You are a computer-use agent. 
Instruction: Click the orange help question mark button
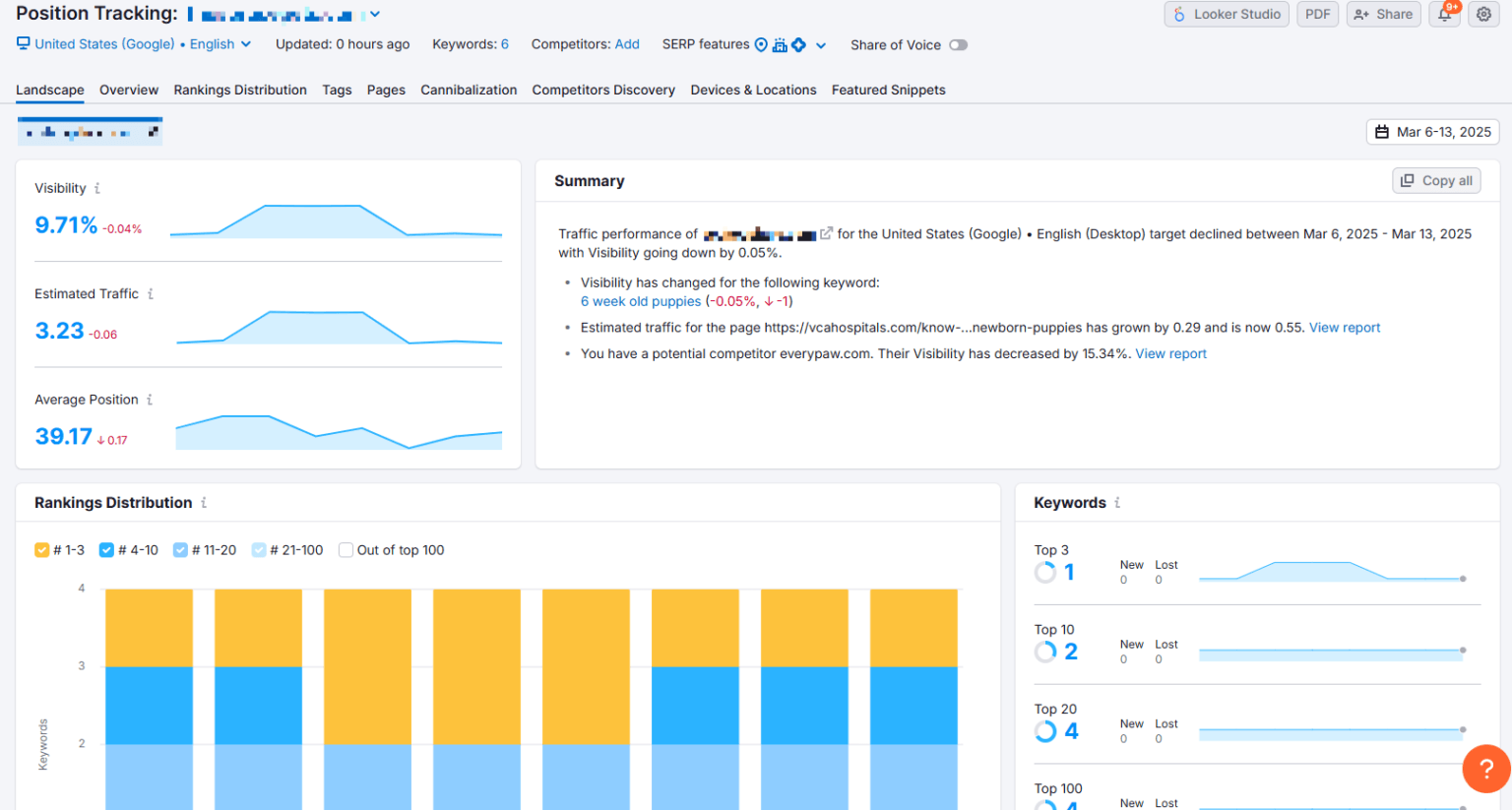point(1485,769)
